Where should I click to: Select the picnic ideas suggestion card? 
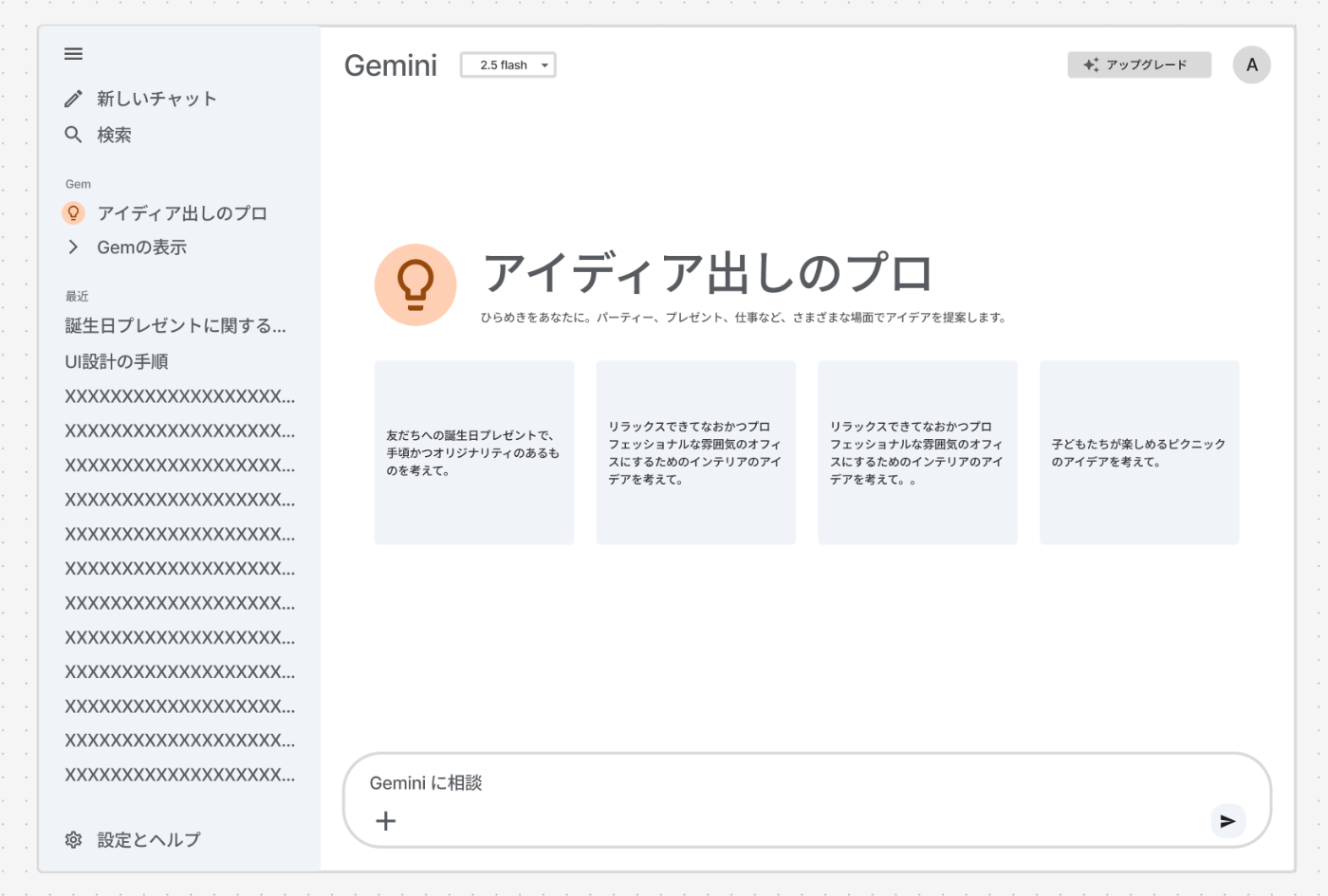click(x=1139, y=452)
